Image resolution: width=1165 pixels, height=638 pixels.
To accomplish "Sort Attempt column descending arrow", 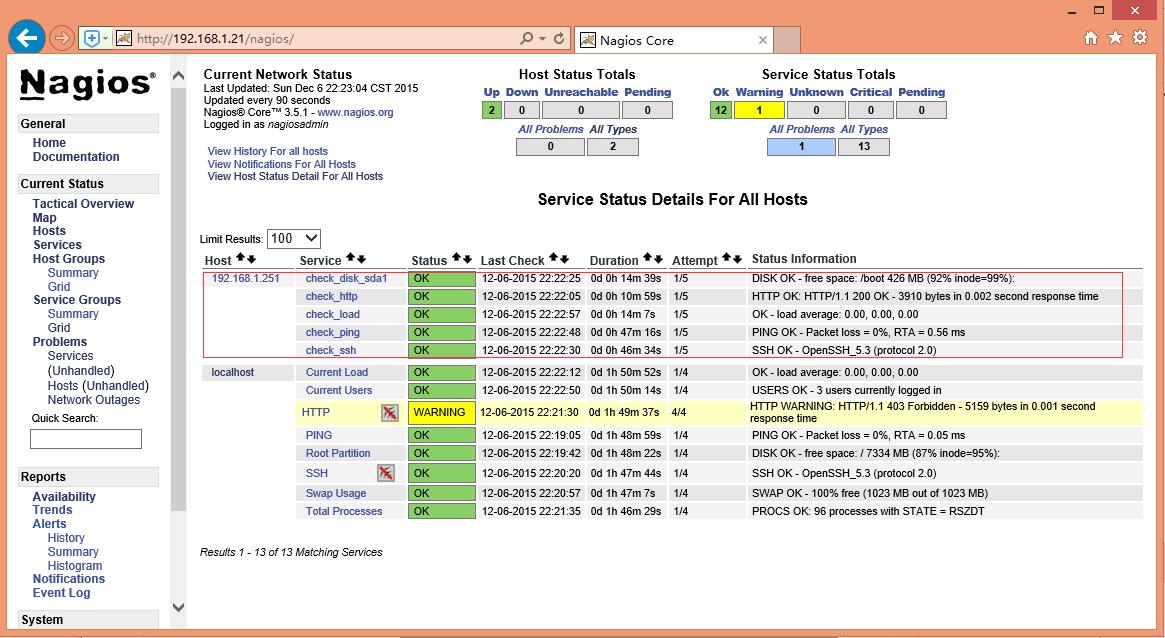I will click(x=738, y=258).
